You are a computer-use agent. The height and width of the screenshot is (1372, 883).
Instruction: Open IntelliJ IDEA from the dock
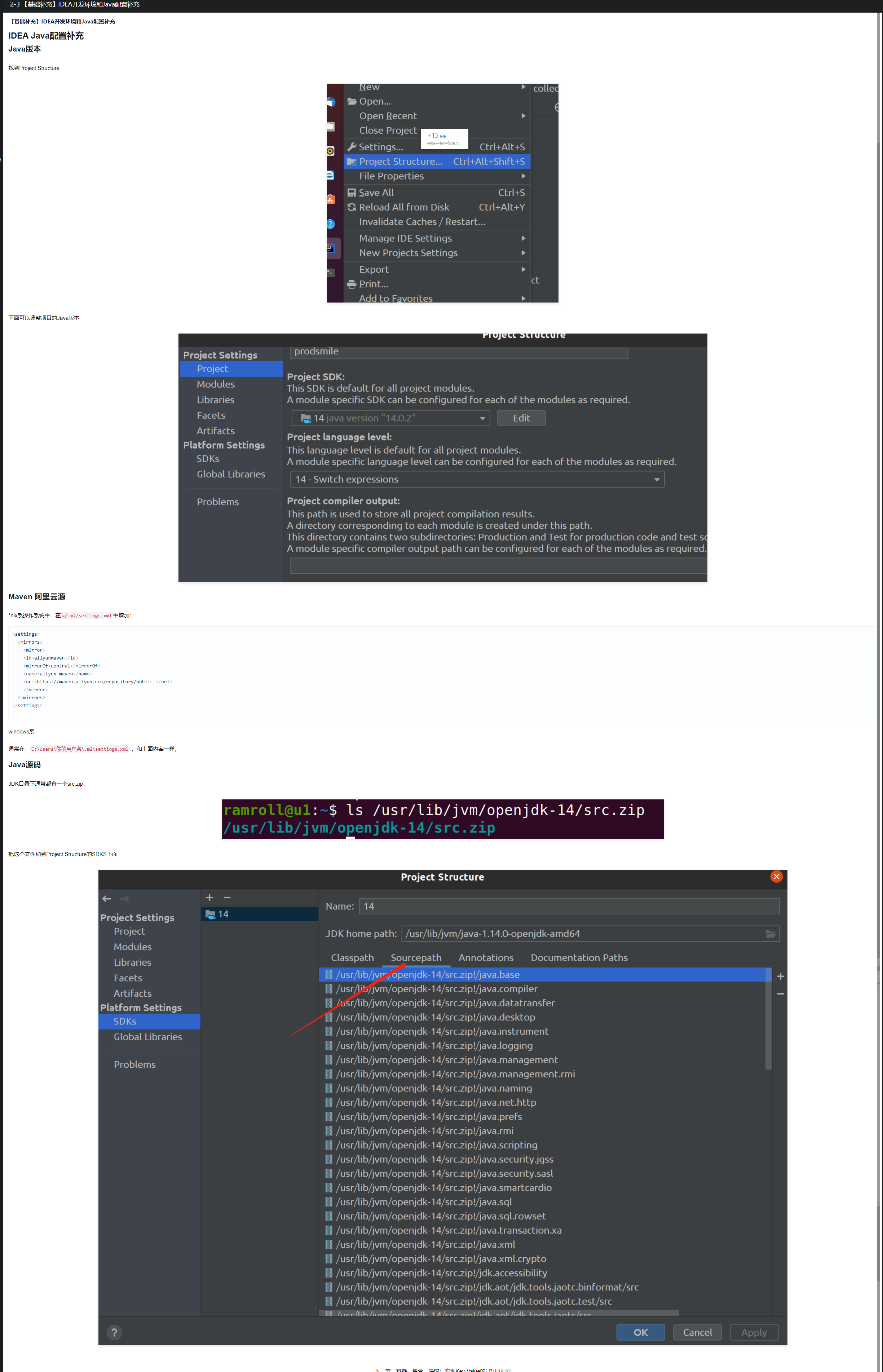[331, 248]
